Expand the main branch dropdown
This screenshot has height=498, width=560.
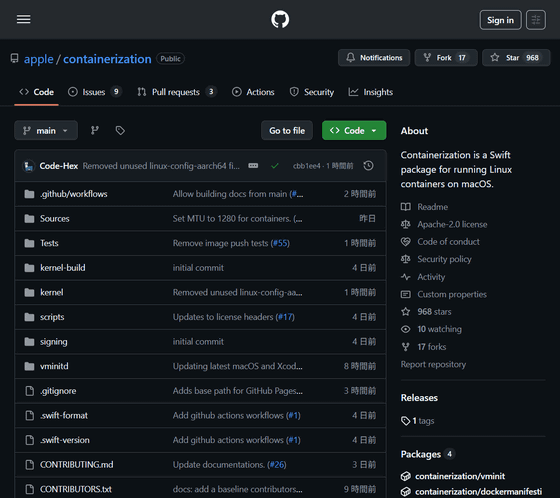point(46,130)
